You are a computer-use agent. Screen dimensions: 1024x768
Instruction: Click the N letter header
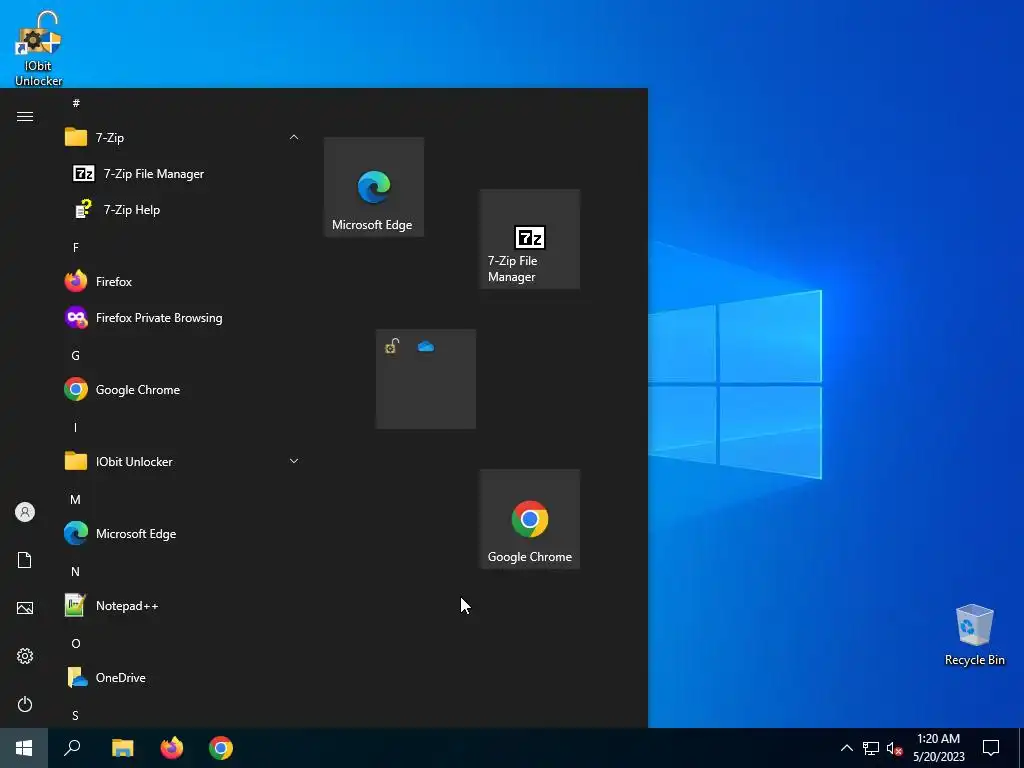76,571
